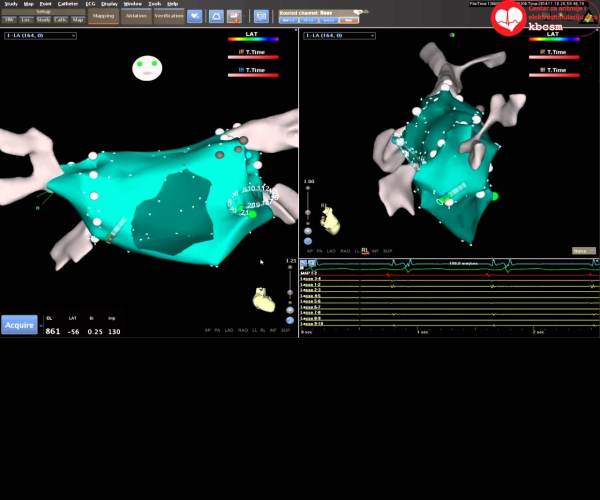Select PA view in left viewer
600x500 pixels.
pyautogui.click(x=217, y=330)
